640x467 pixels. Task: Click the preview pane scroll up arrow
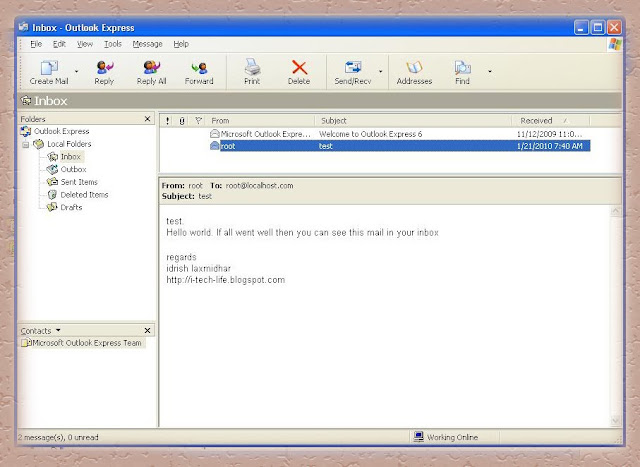coord(616,211)
